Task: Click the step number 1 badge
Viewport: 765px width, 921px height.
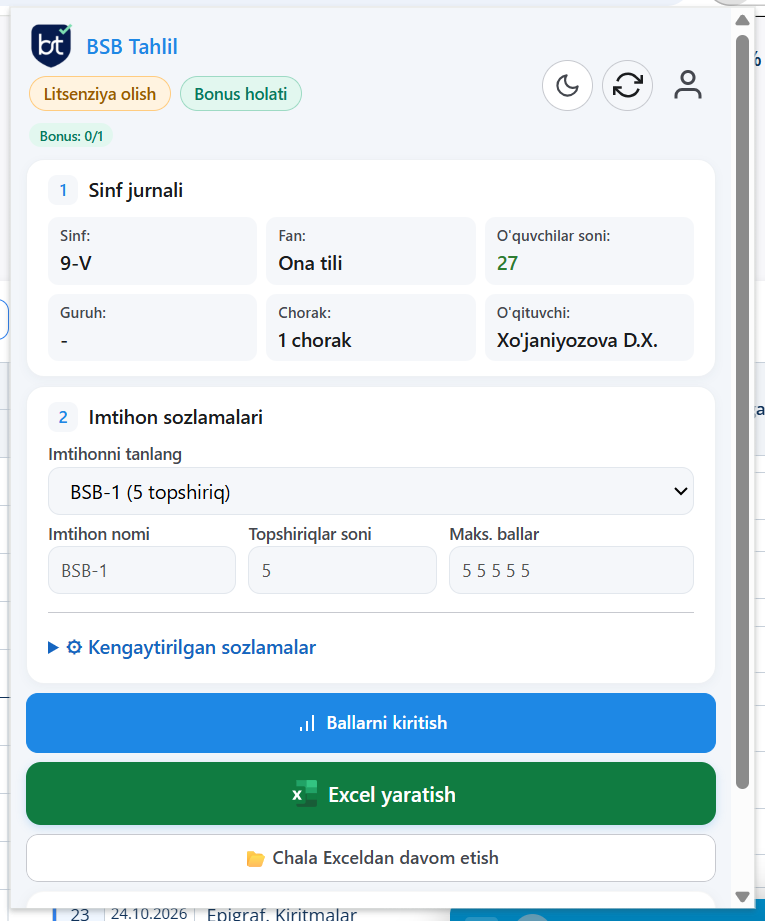Action: 63,190
